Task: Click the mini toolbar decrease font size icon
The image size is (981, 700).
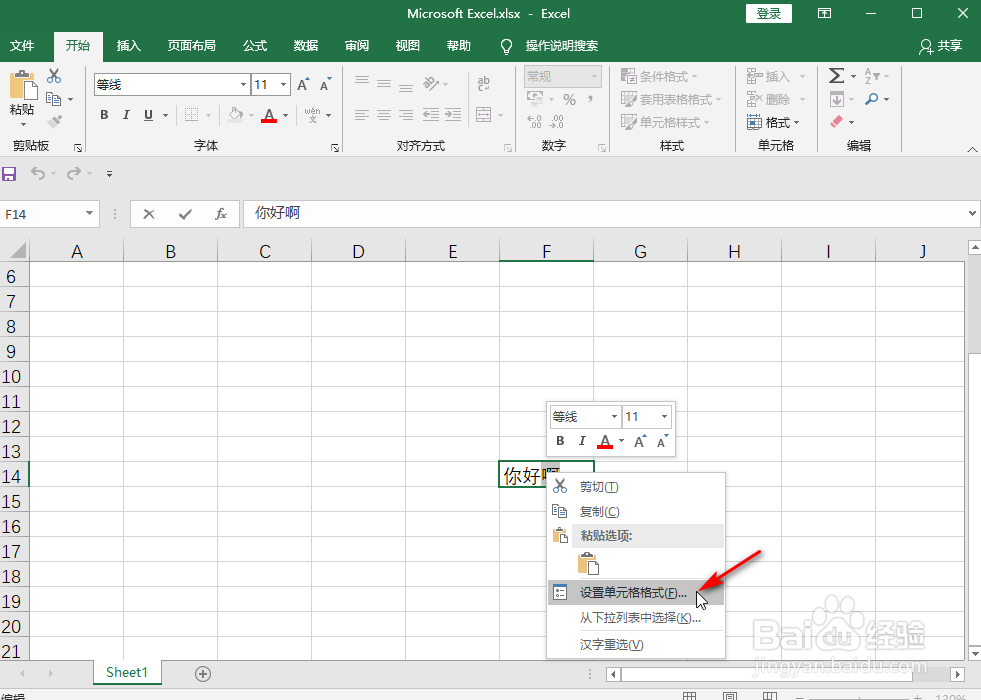Action: coord(662,441)
